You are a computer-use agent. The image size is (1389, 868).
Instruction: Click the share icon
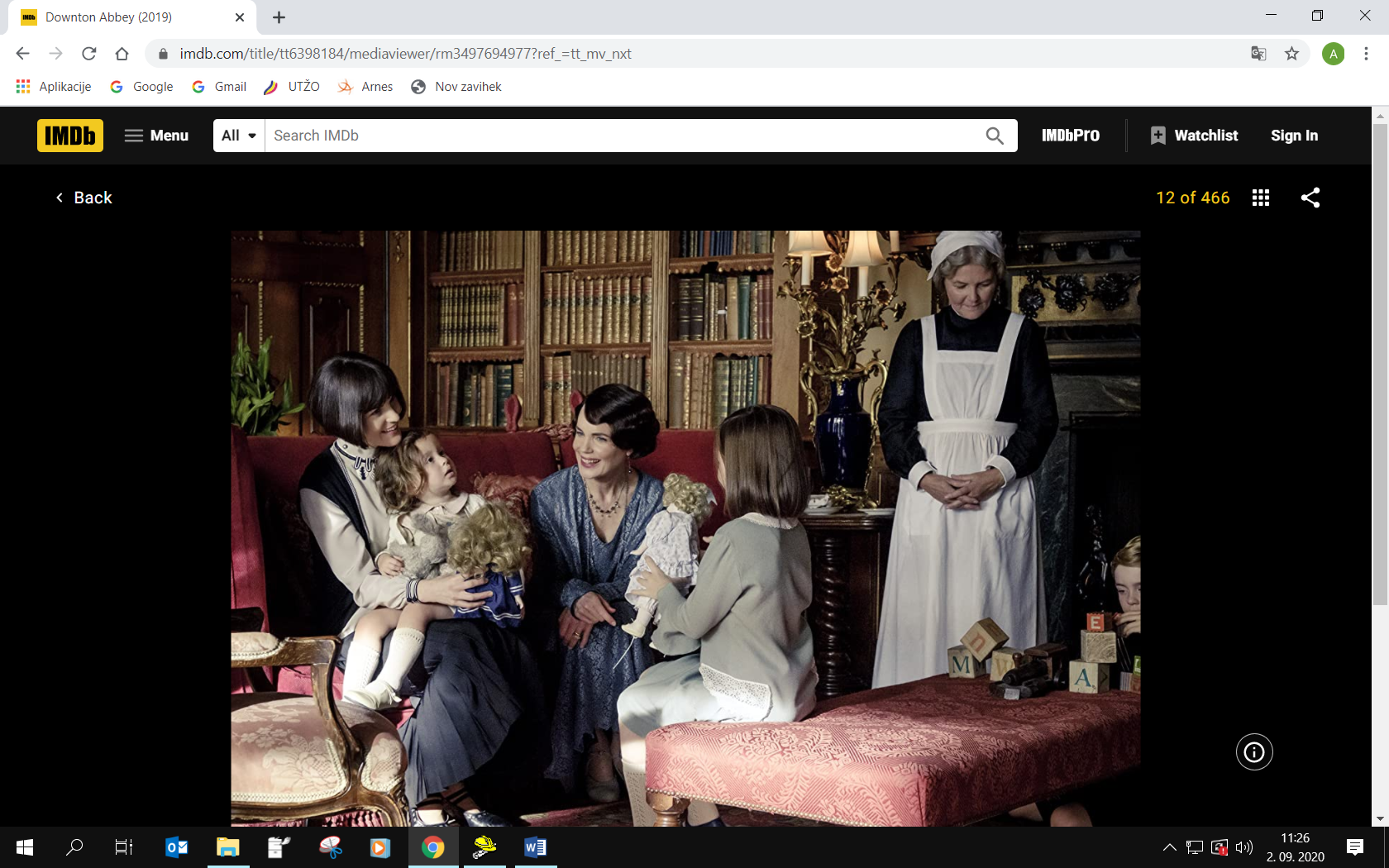[1310, 198]
